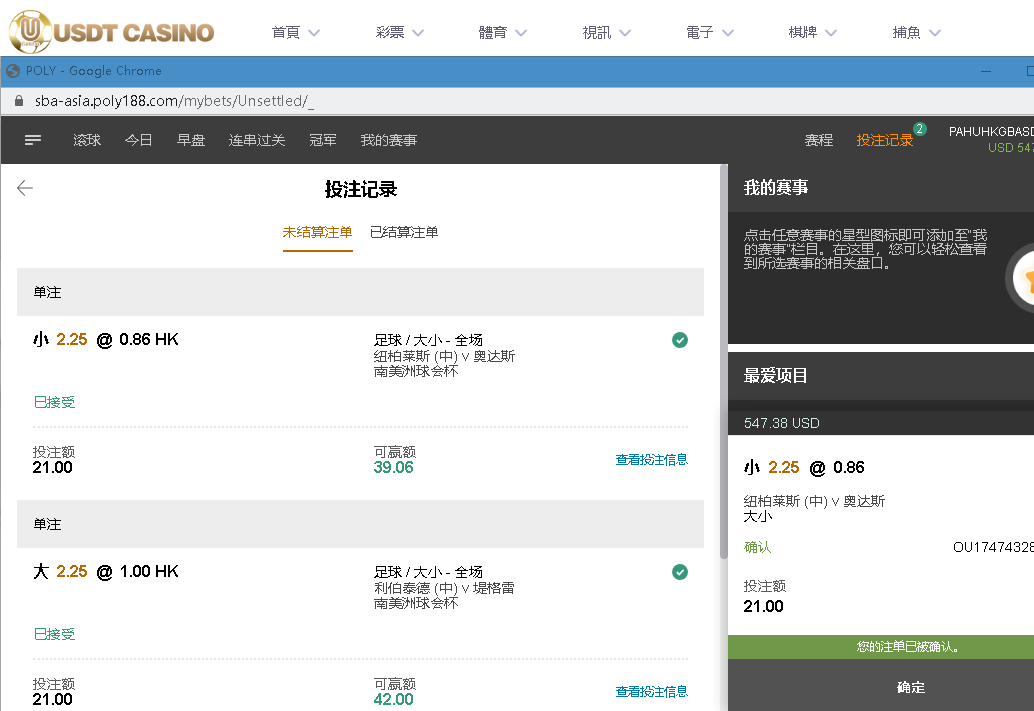Click the Chrome window title icon
The image size is (1034, 711).
click(x=13, y=71)
